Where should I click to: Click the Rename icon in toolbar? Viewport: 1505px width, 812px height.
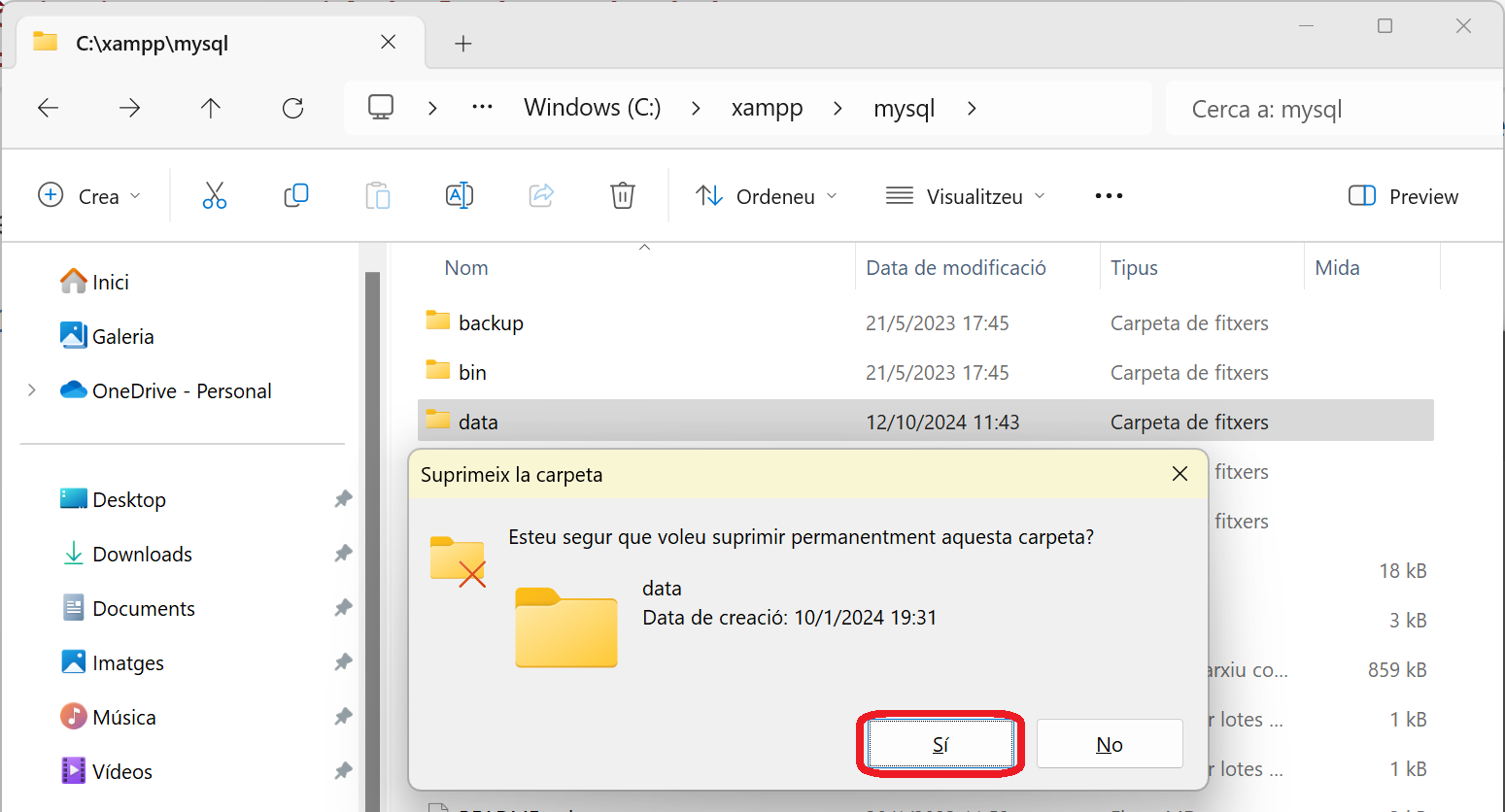coord(460,196)
